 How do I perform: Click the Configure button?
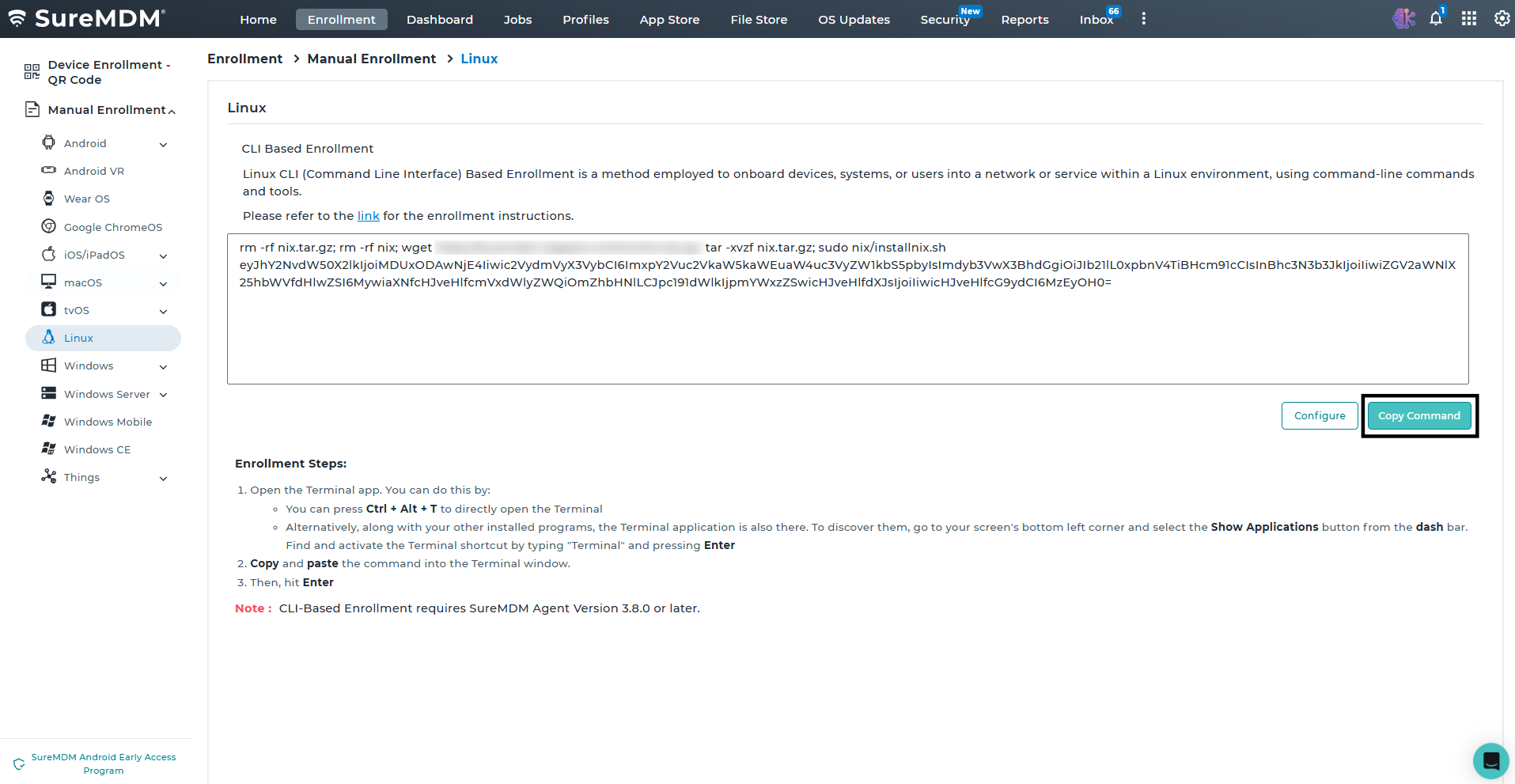tap(1320, 415)
